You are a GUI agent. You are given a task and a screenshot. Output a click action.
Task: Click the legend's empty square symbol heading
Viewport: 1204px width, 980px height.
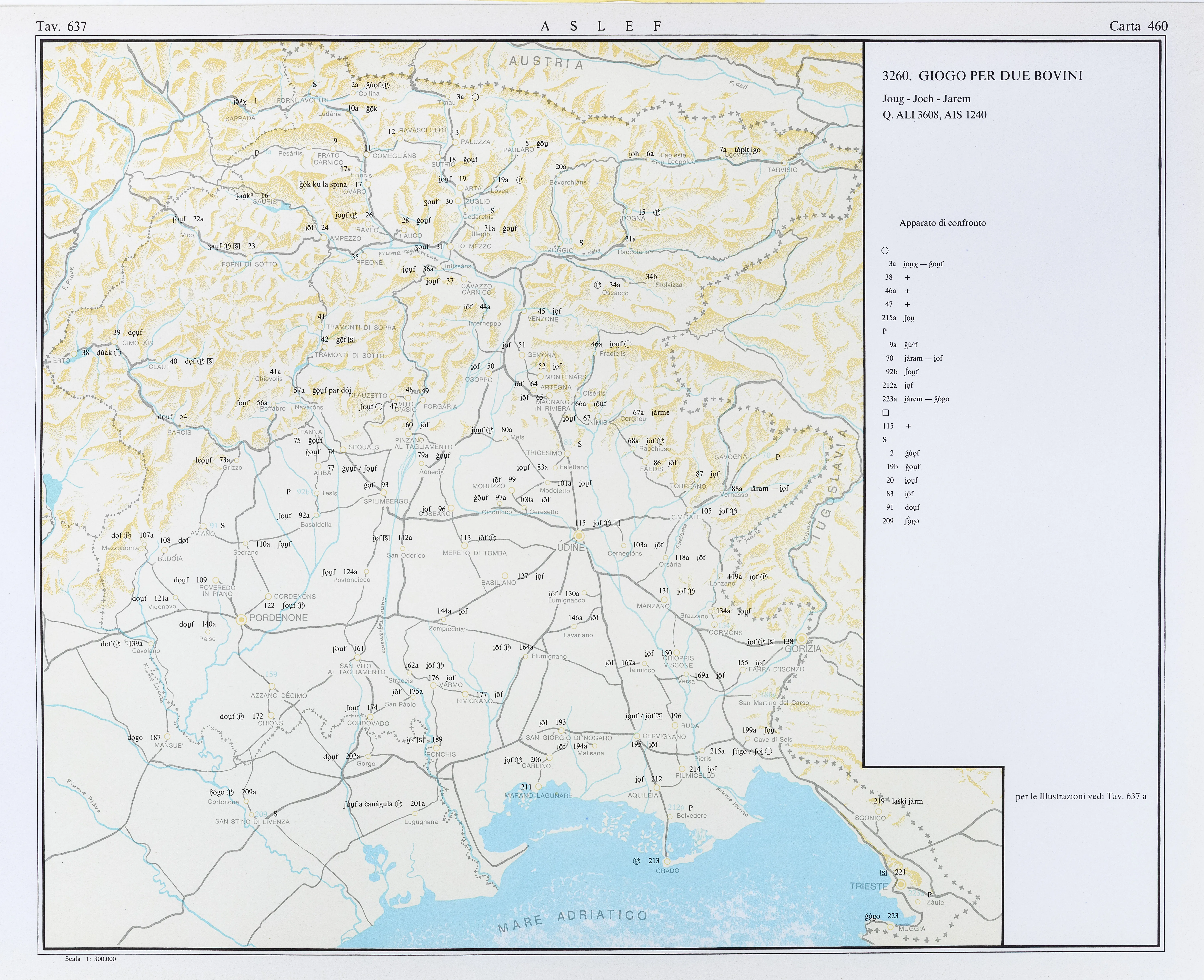pyautogui.click(x=886, y=413)
